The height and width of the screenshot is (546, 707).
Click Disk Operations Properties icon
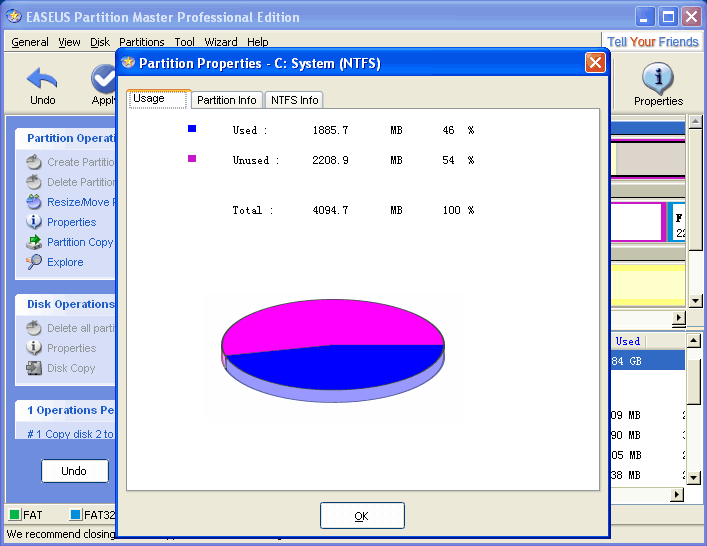click(34, 348)
